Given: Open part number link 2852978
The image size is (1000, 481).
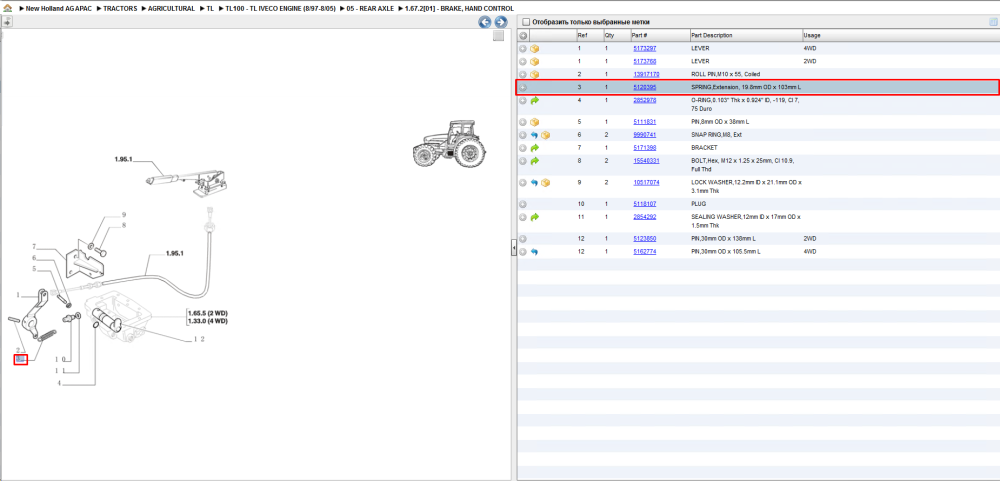Looking at the screenshot, I should point(644,100).
